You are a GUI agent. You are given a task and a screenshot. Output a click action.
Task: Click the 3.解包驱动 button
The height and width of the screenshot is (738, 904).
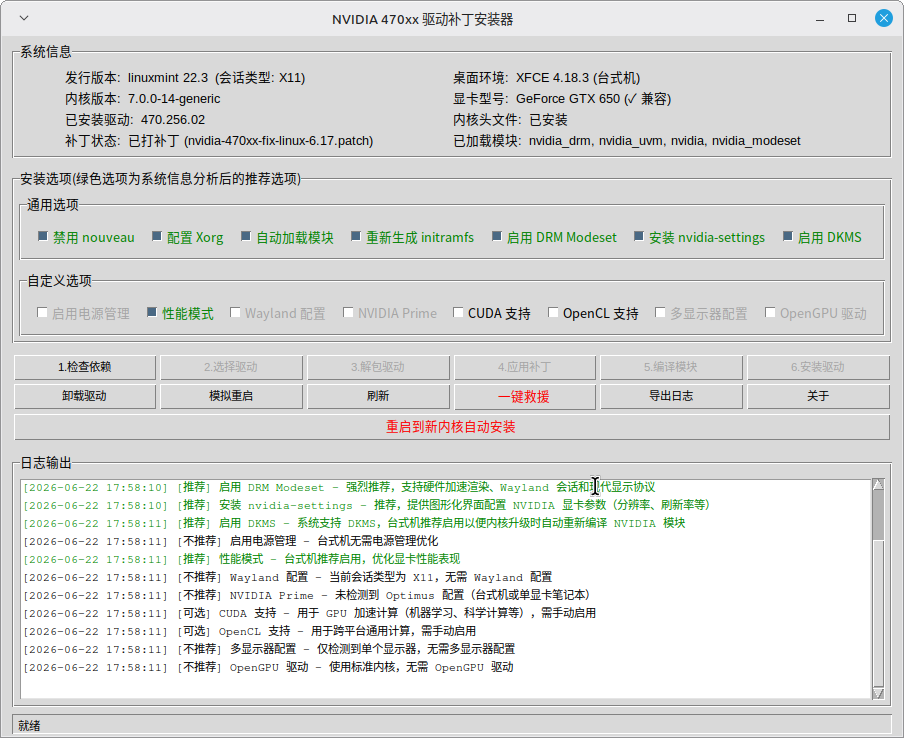(x=378, y=367)
